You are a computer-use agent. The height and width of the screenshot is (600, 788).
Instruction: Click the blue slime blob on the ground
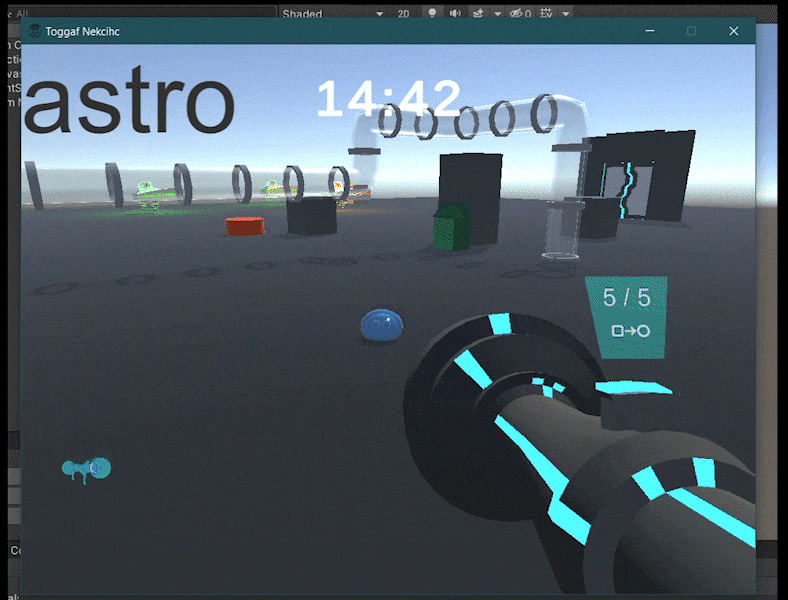[x=381, y=325]
